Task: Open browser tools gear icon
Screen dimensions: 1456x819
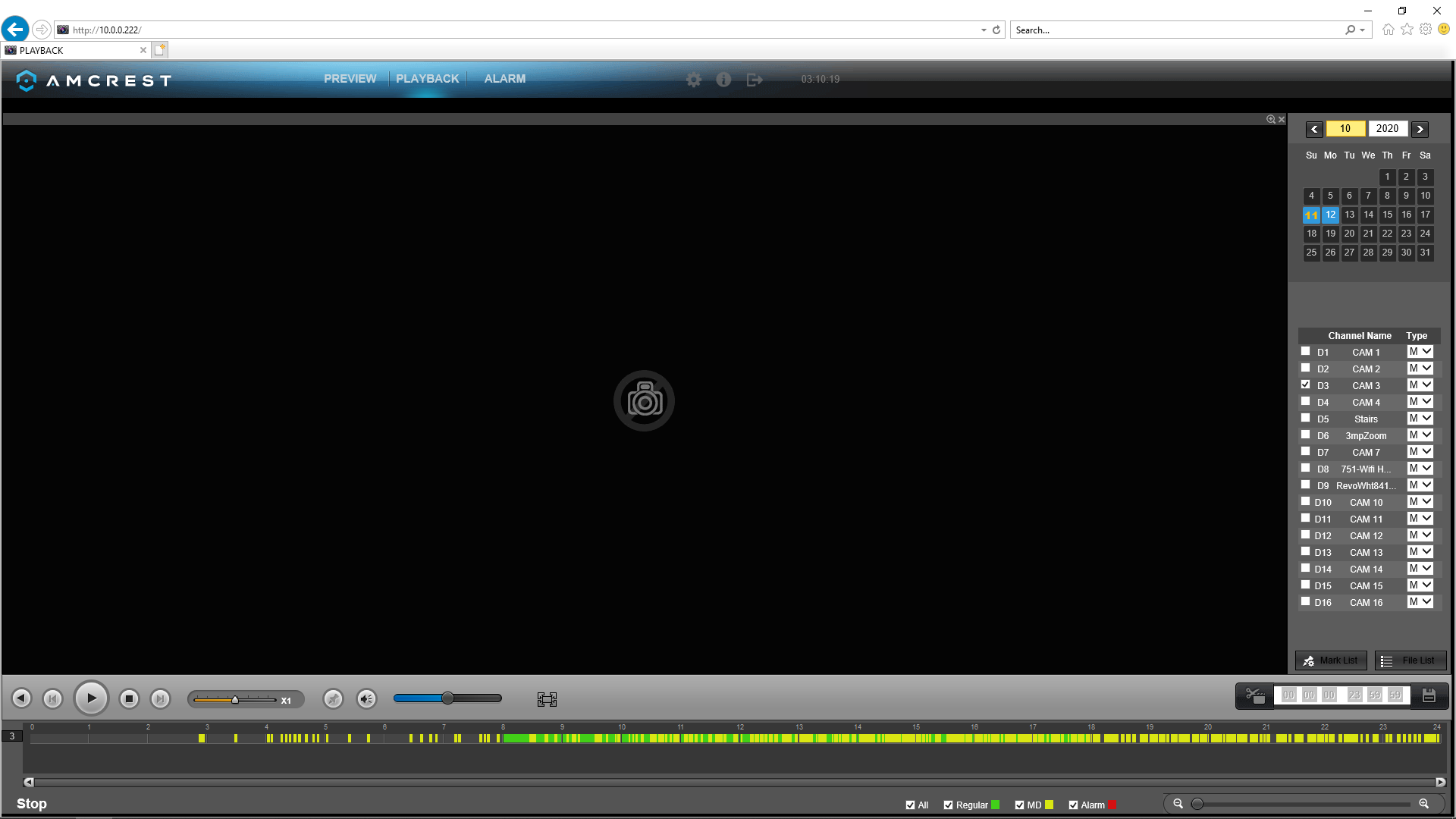Action: [x=1426, y=30]
